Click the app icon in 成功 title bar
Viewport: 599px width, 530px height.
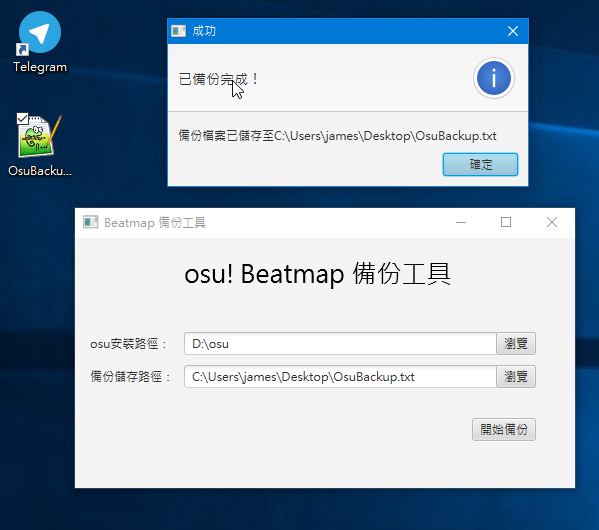point(178,31)
